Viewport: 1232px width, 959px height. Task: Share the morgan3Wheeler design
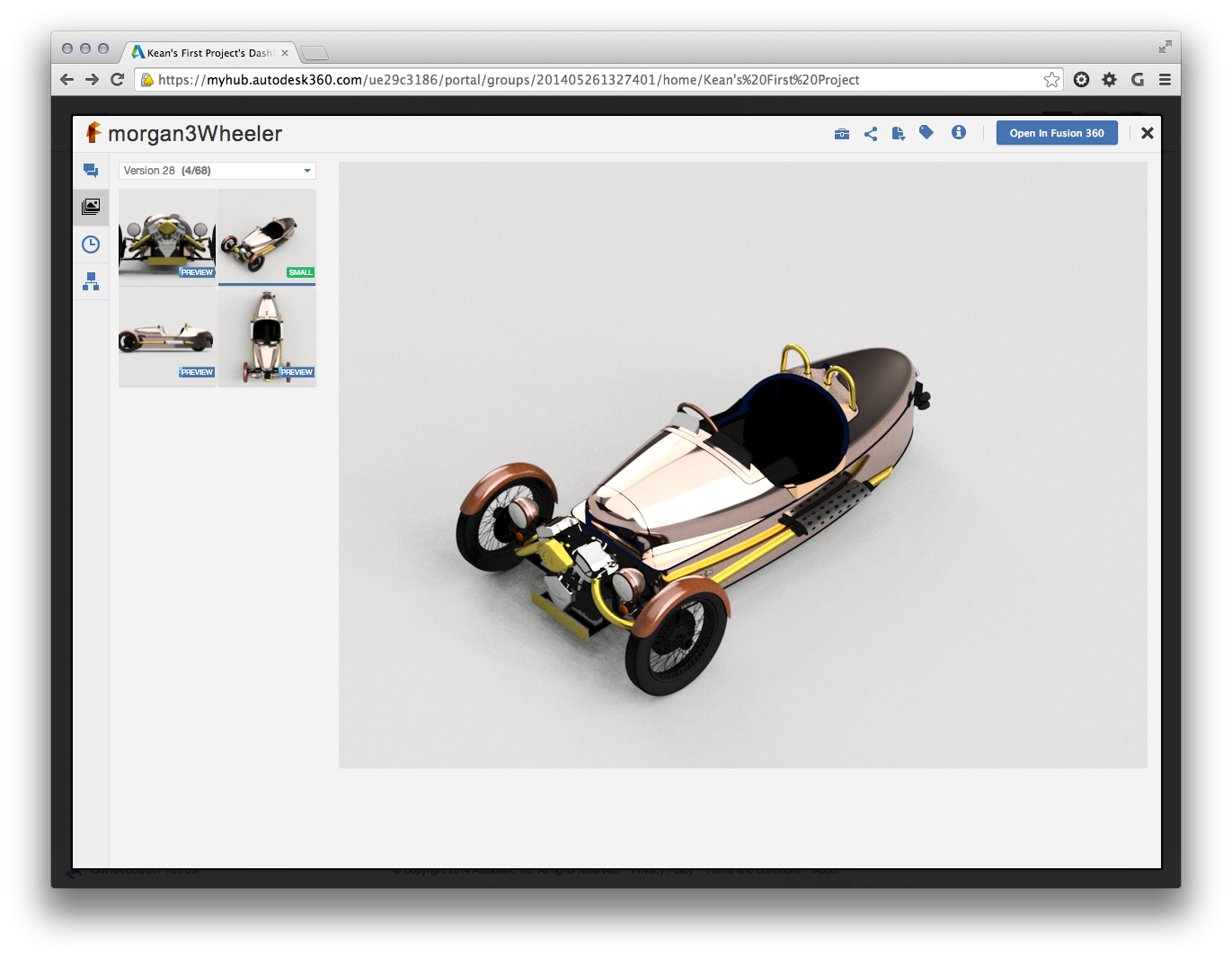[x=870, y=134]
